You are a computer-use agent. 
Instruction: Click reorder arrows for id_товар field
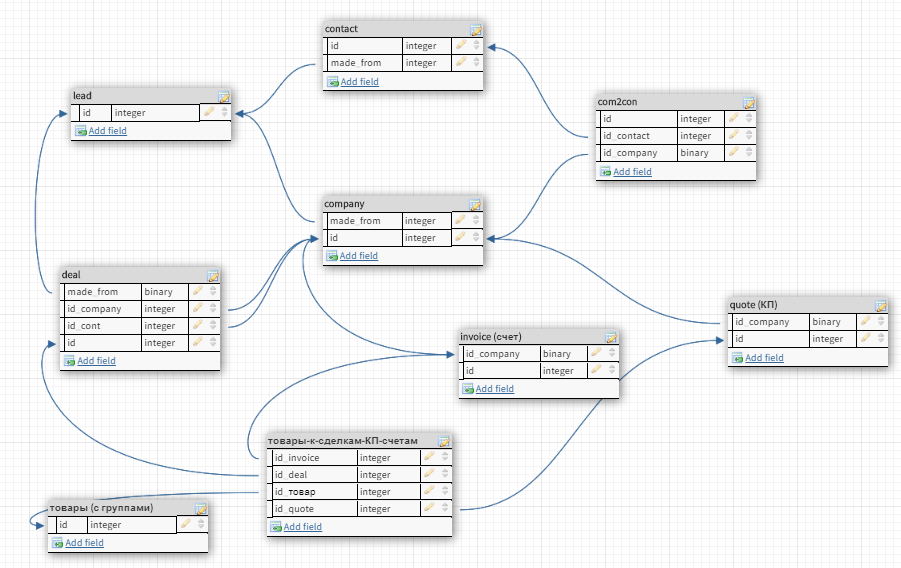click(x=445, y=491)
